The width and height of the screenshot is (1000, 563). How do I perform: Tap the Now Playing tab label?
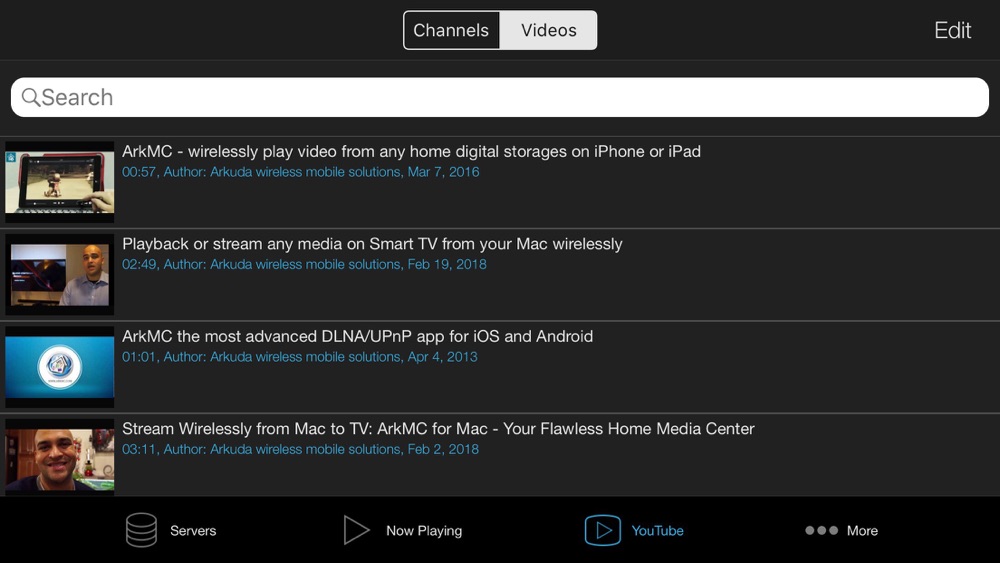[x=424, y=530]
